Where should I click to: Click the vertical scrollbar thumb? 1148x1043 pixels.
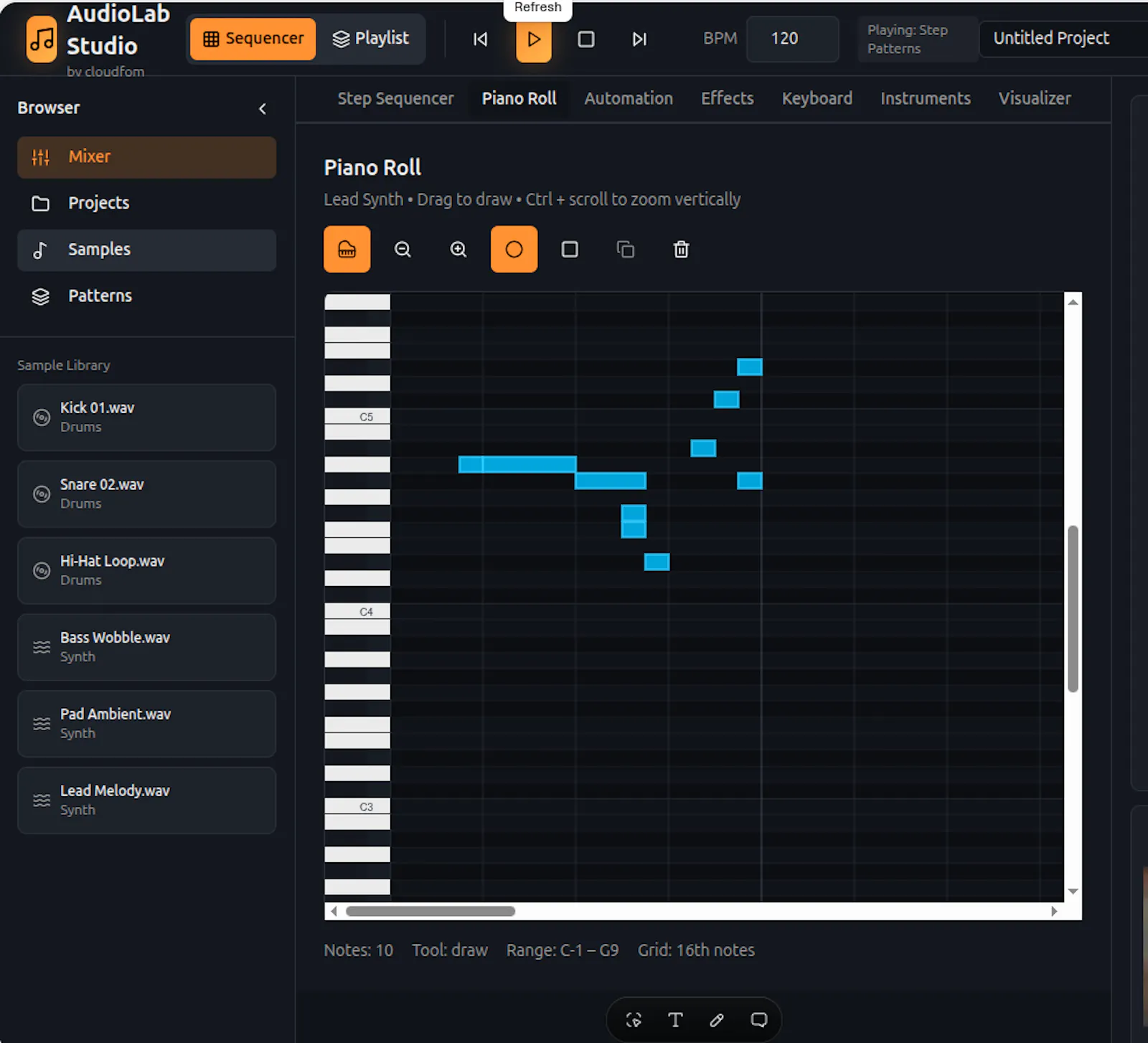[1073, 608]
